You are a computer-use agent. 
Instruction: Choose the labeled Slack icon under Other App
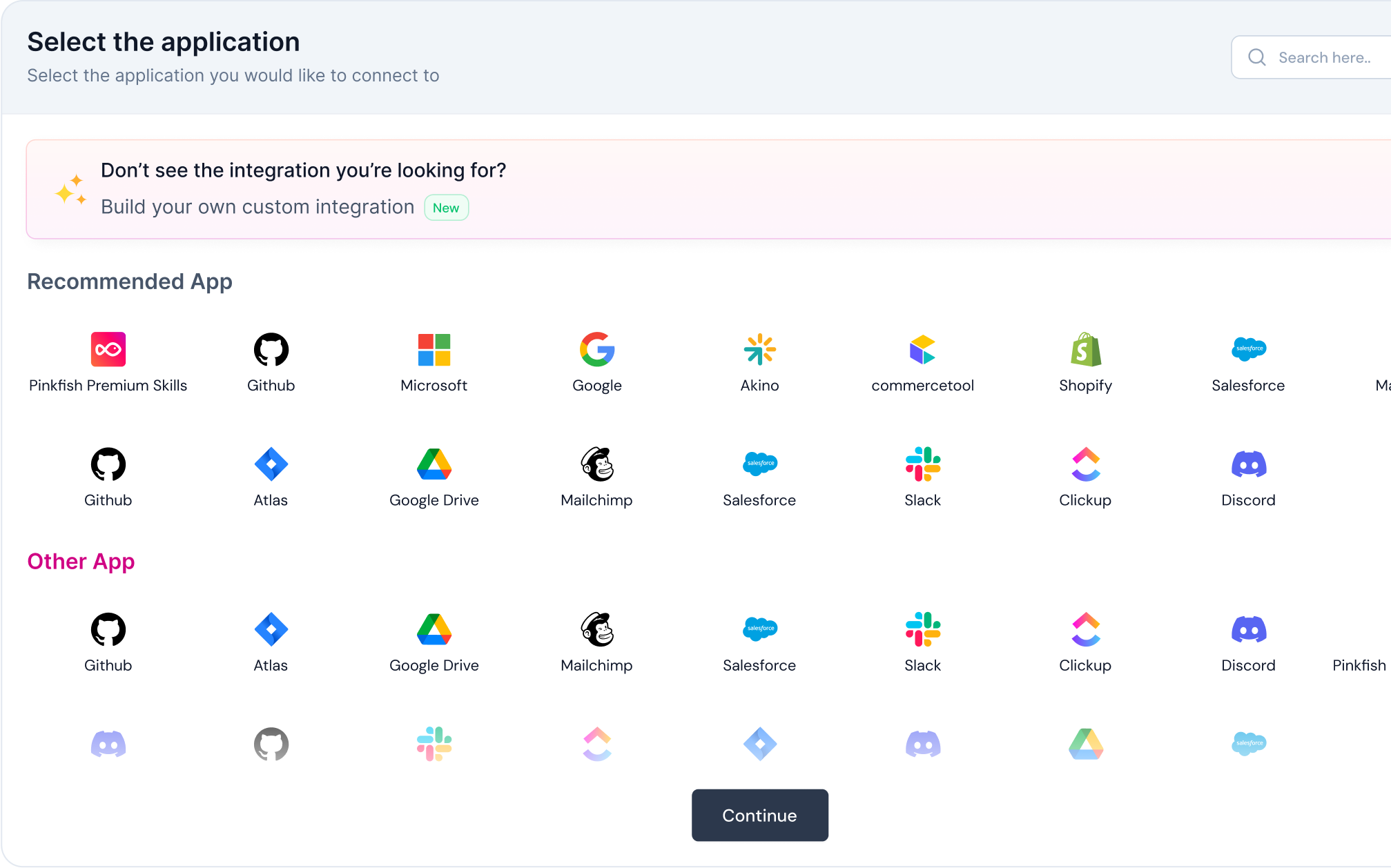[x=923, y=629]
